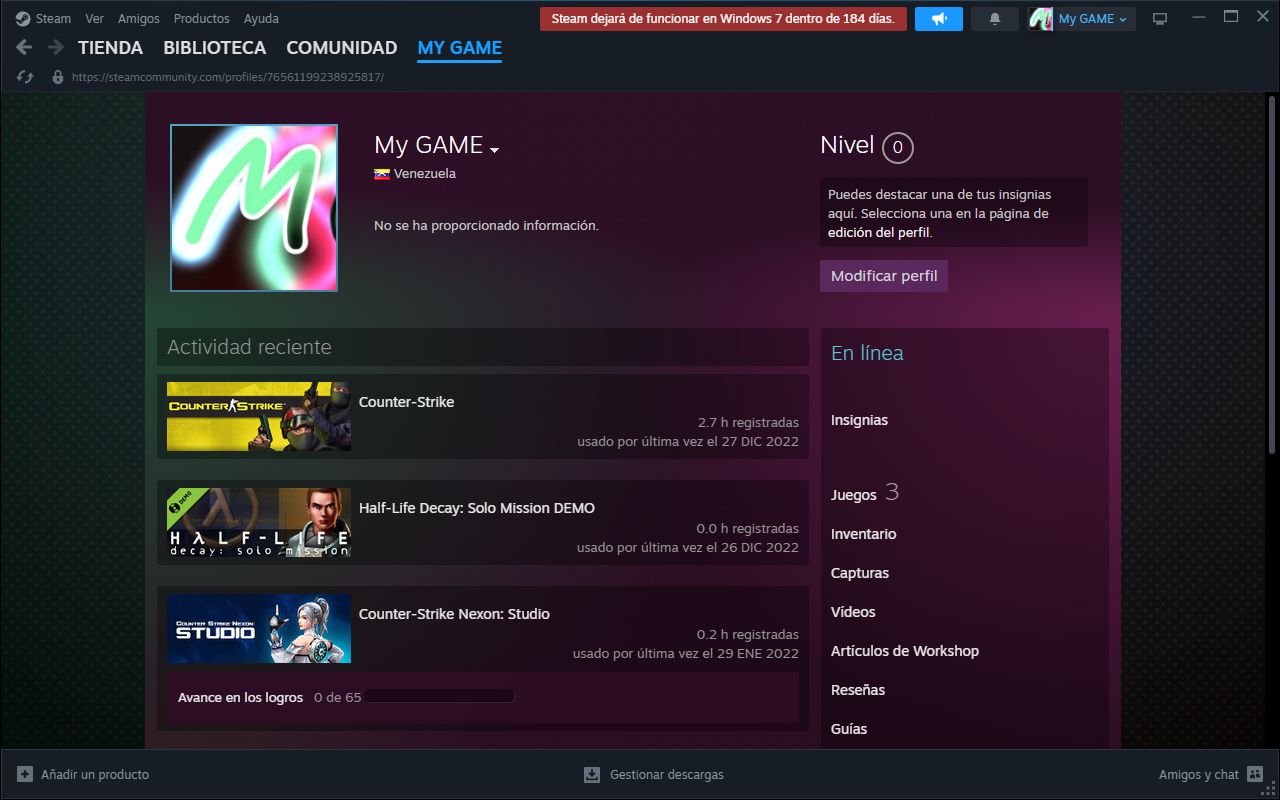This screenshot has height=800, width=1280.
Task: Switch to Big Picture mode icon
Action: [1160, 19]
